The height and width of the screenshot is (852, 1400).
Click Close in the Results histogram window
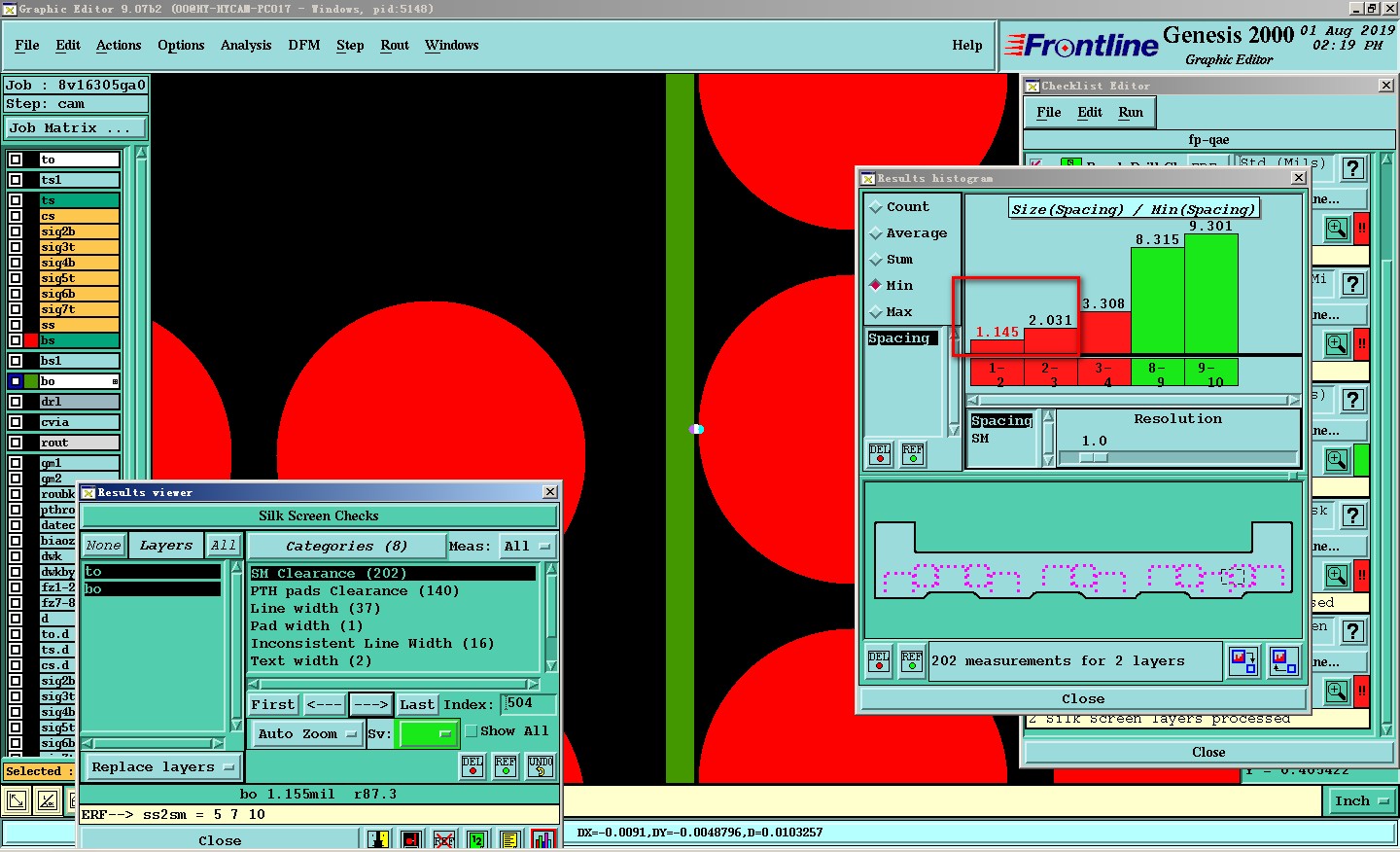pos(1083,698)
